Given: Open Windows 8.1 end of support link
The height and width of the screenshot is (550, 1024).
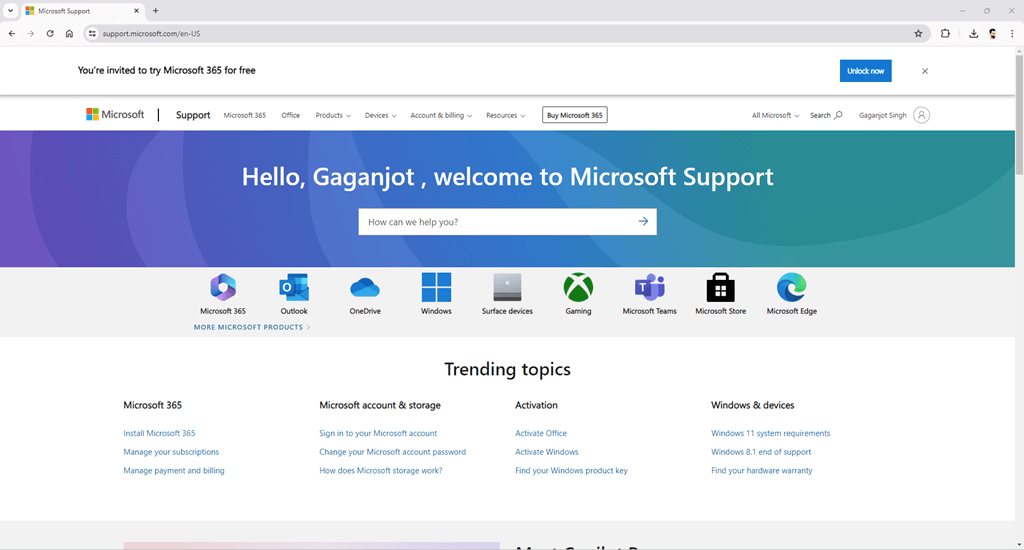Looking at the screenshot, I should tap(761, 451).
